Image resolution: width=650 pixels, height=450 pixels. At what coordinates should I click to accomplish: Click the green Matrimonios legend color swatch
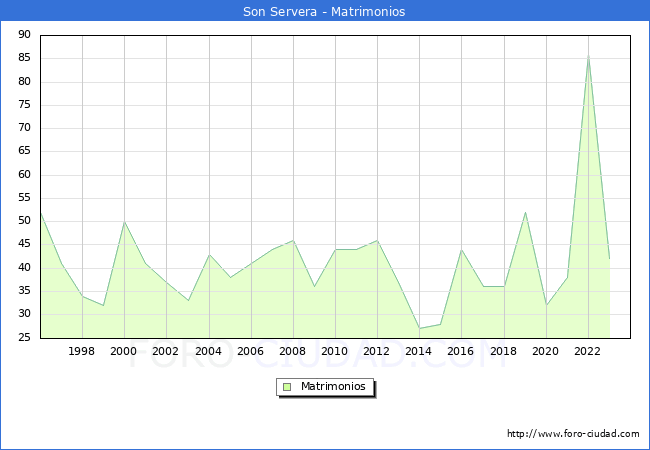[287, 387]
